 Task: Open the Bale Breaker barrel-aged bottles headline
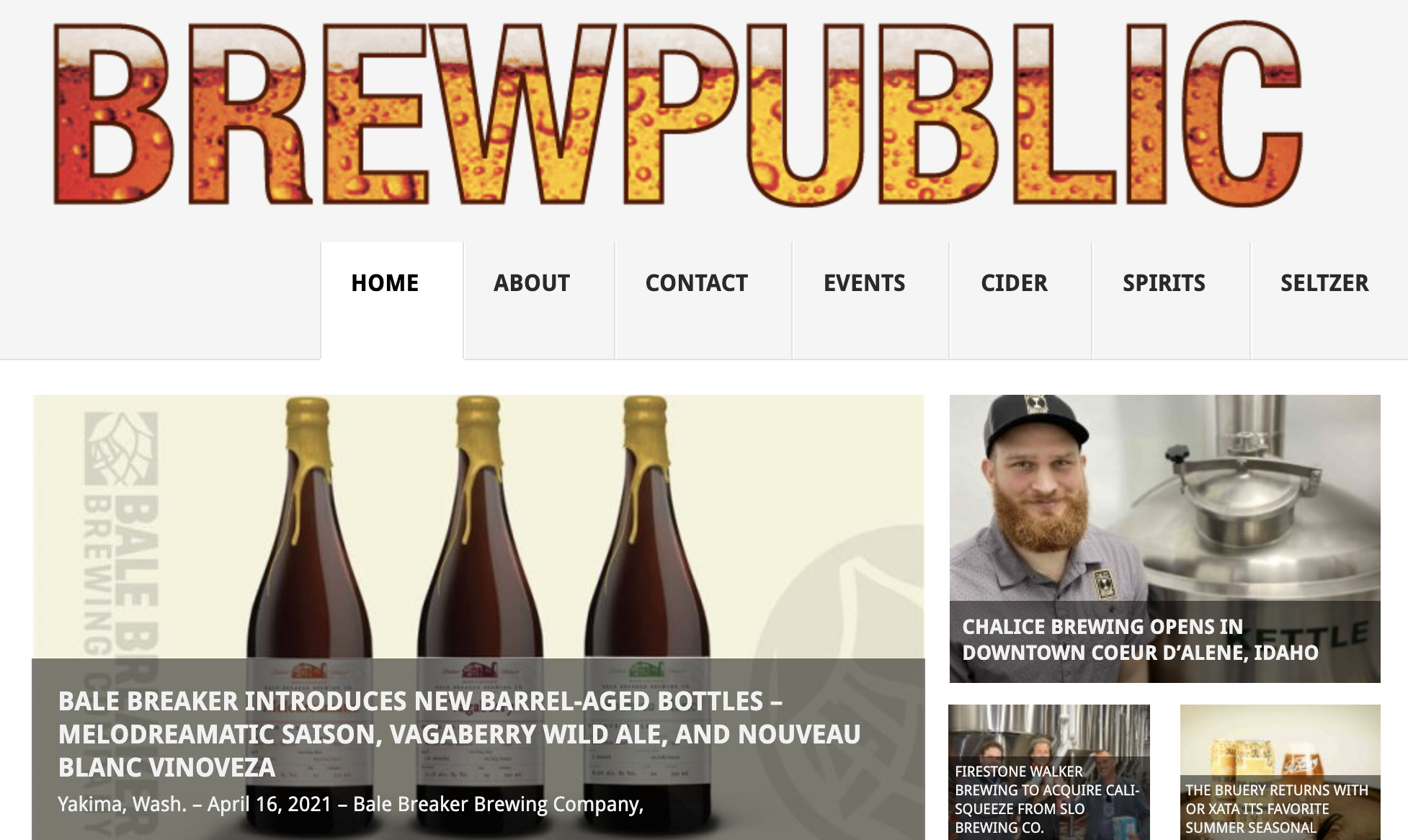click(x=459, y=734)
